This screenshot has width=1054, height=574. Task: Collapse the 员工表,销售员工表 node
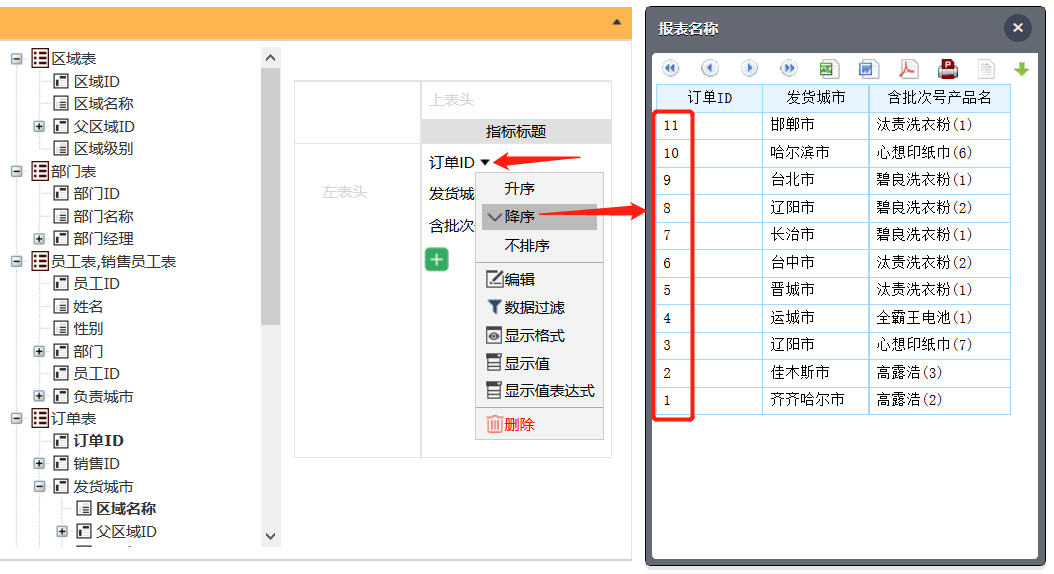pyautogui.click(x=16, y=261)
